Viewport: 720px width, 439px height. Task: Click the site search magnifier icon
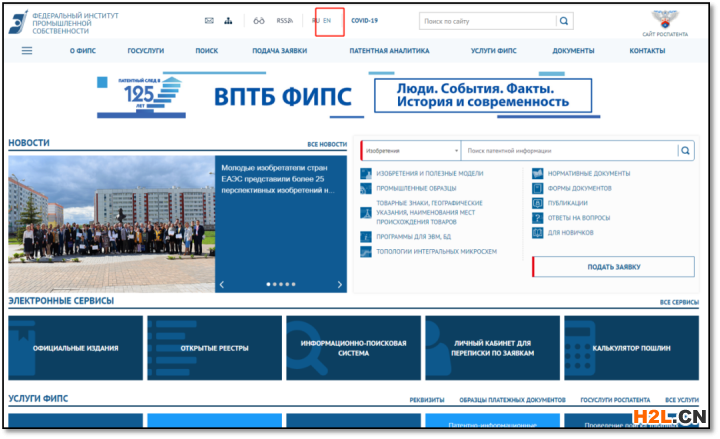coord(565,21)
